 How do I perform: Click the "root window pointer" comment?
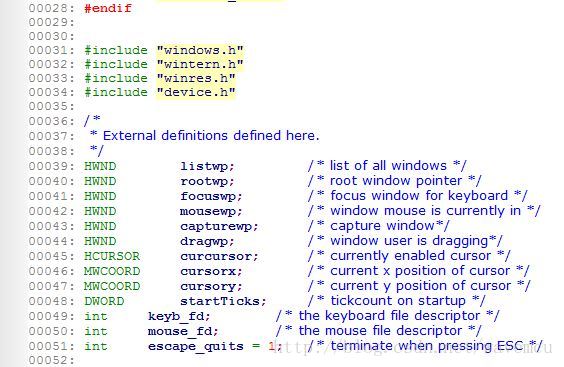coord(396,181)
